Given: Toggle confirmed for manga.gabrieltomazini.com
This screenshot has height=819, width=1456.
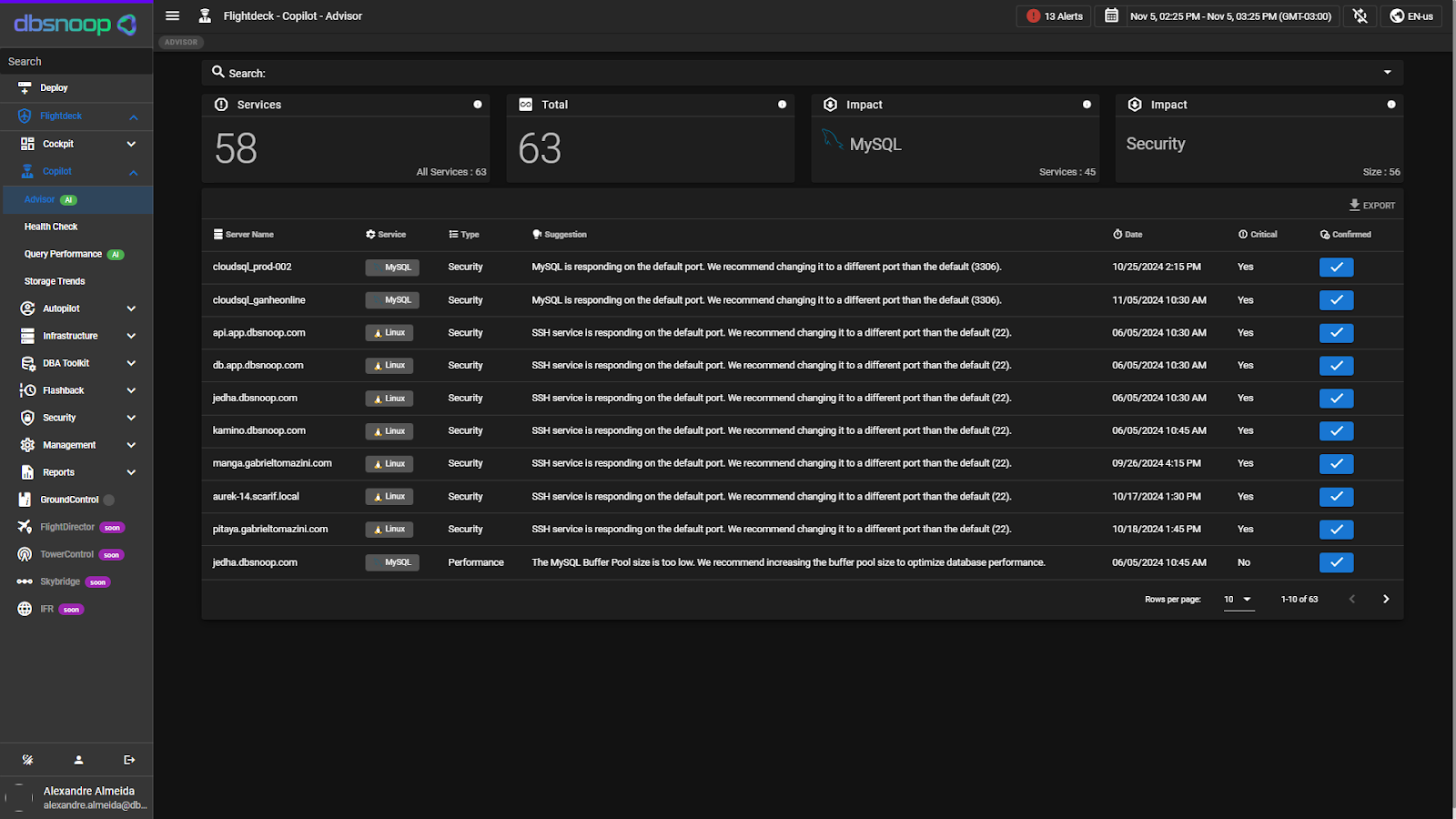Looking at the screenshot, I should coord(1336,464).
